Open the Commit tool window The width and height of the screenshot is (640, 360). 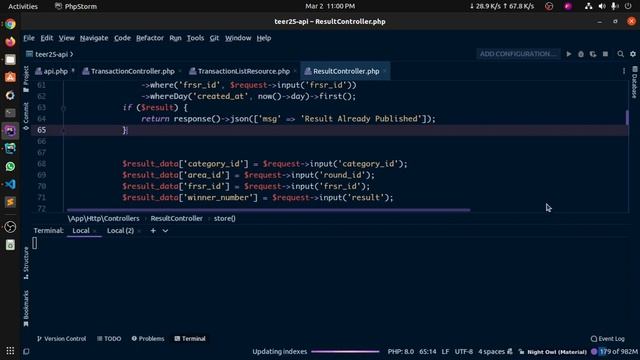tap(26, 116)
